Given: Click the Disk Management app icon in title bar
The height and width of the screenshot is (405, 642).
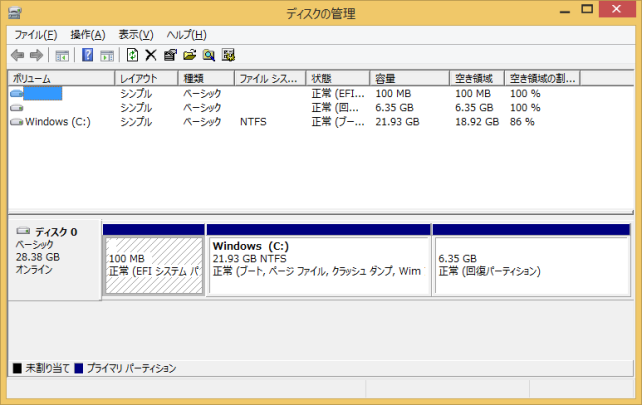Looking at the screenshot, I should [14, 13].
